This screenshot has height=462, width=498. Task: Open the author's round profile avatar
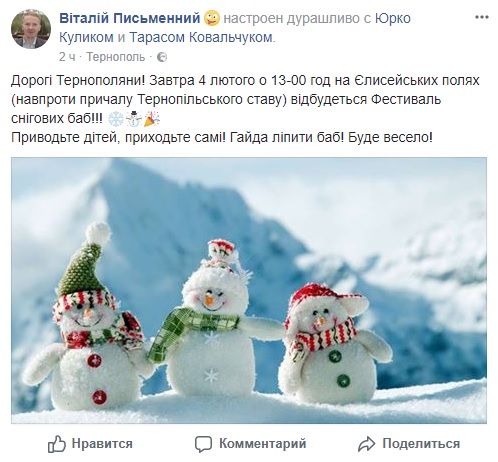pos(31,29)
